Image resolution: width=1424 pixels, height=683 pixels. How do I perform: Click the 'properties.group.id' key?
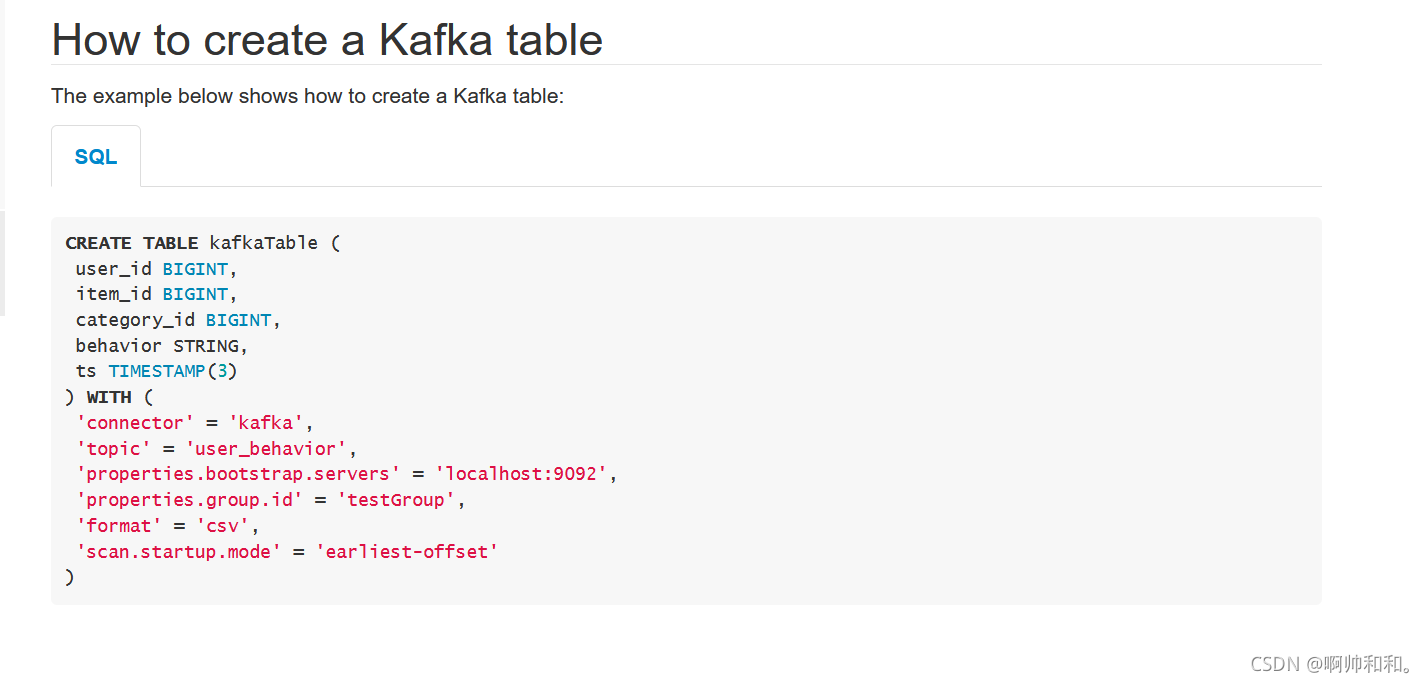(189, 500)
